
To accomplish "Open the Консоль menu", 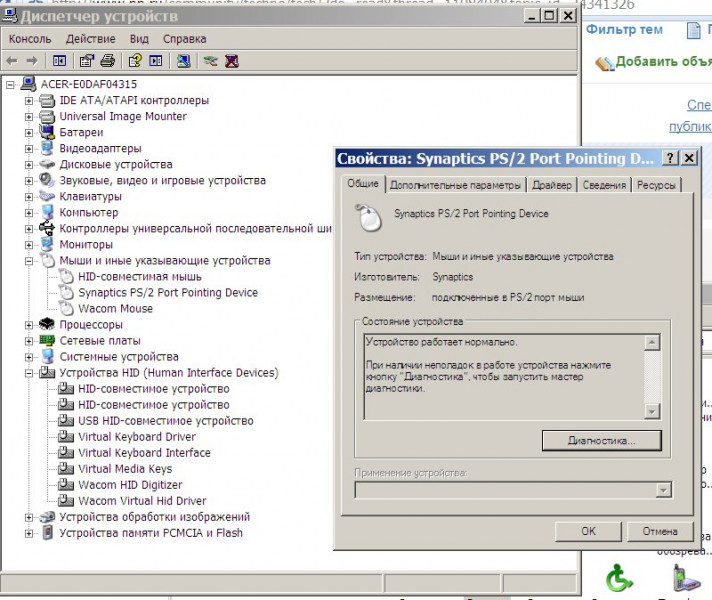I will (30, 39).
